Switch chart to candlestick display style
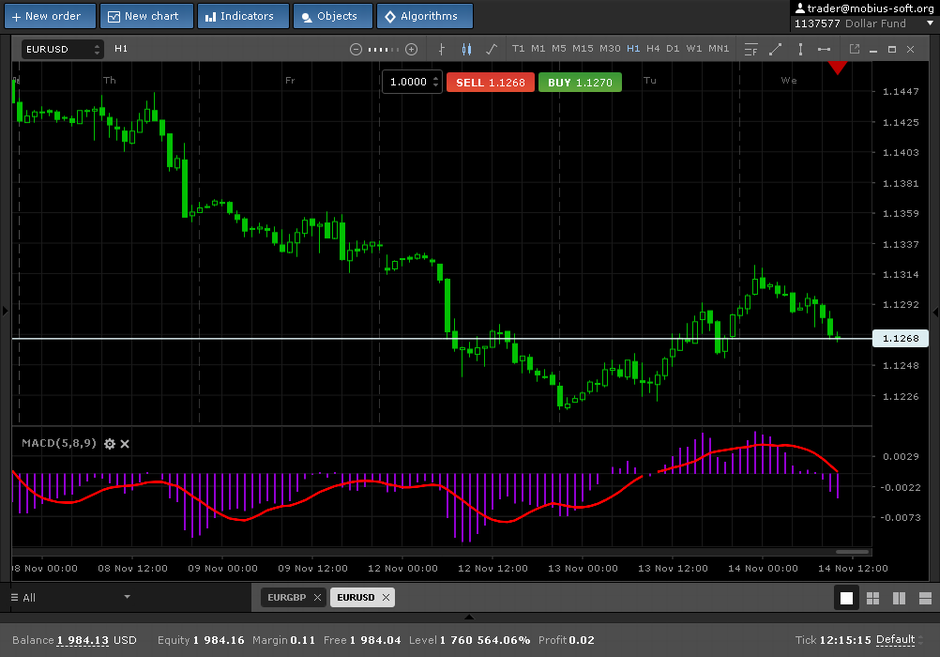940x657 pixels. (466, 49)
